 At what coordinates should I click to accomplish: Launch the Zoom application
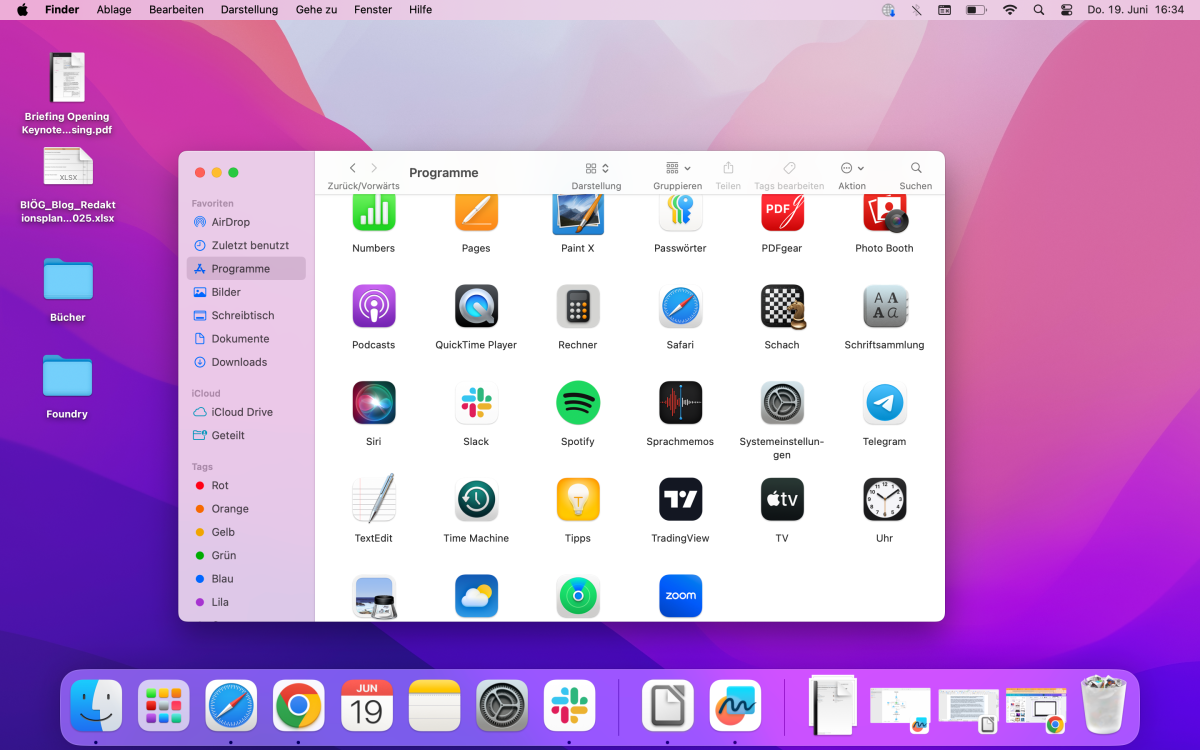pos(680,595)
